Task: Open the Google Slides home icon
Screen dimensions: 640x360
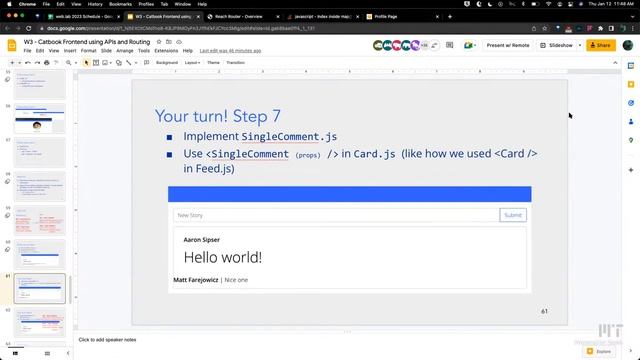Action: tap(12, 45)
